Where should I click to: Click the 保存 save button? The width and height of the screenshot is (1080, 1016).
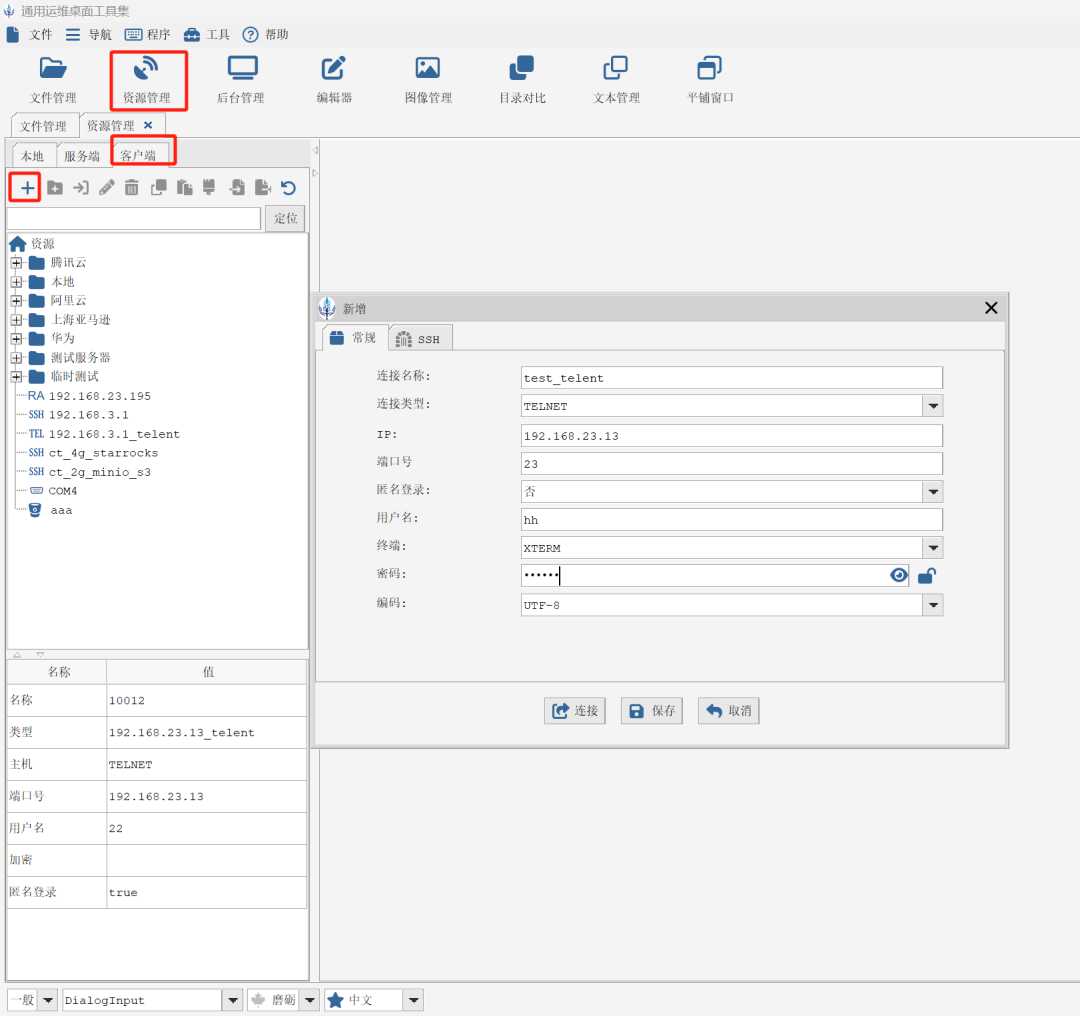652,711
